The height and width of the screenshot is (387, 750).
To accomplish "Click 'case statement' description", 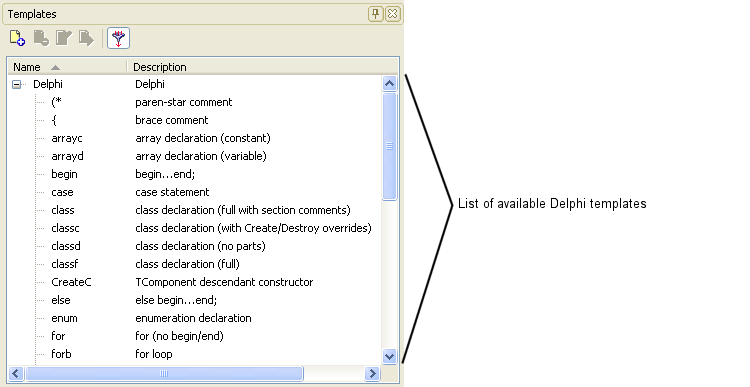I will click(172, 192).
